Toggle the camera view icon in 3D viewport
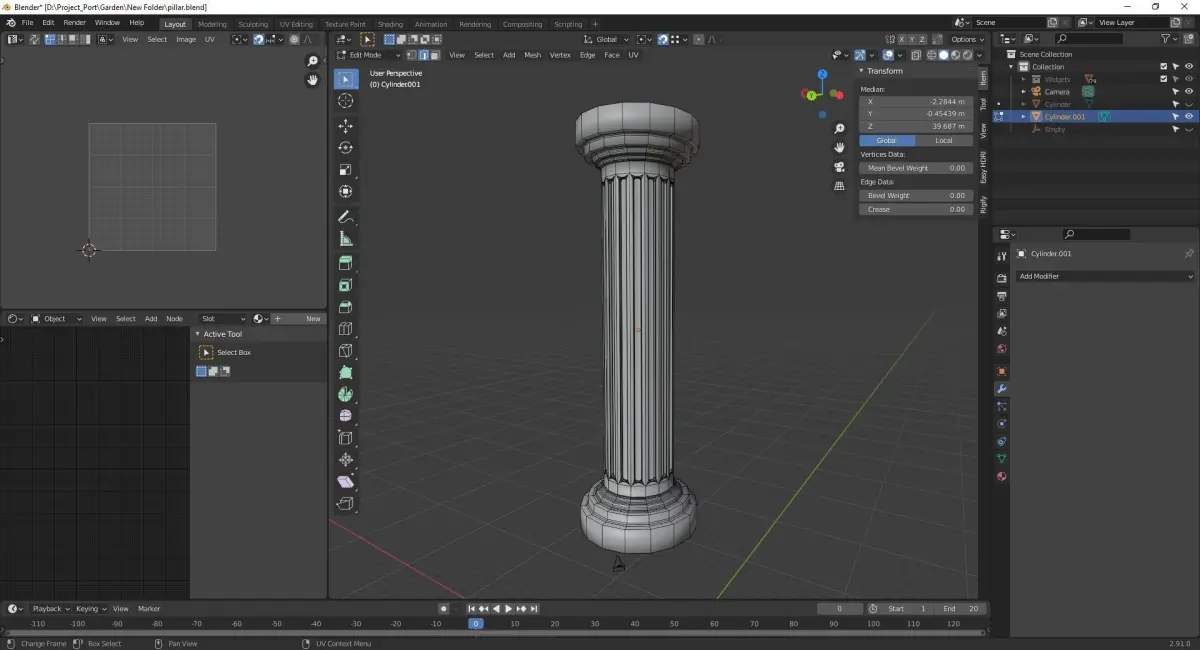The height and width of the screenshot is (650, 1200). pos(839,166)
